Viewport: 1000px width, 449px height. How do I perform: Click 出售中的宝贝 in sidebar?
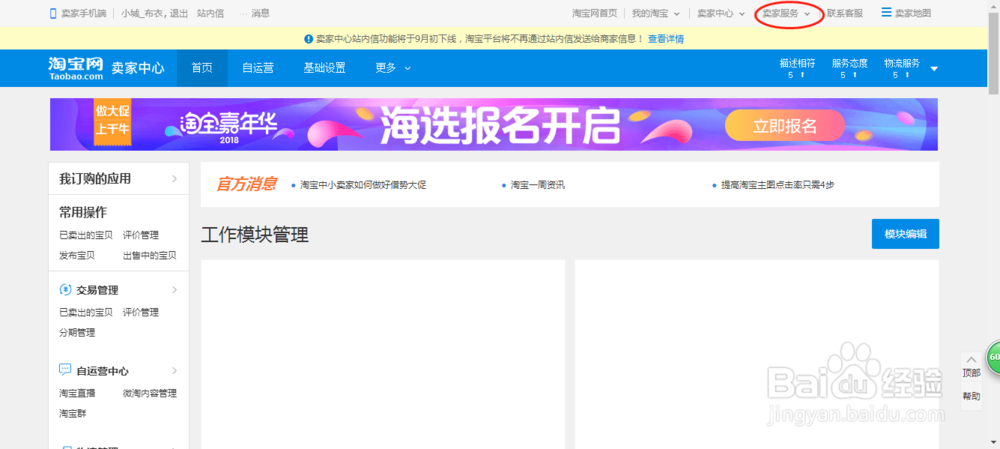pos(150,256)
